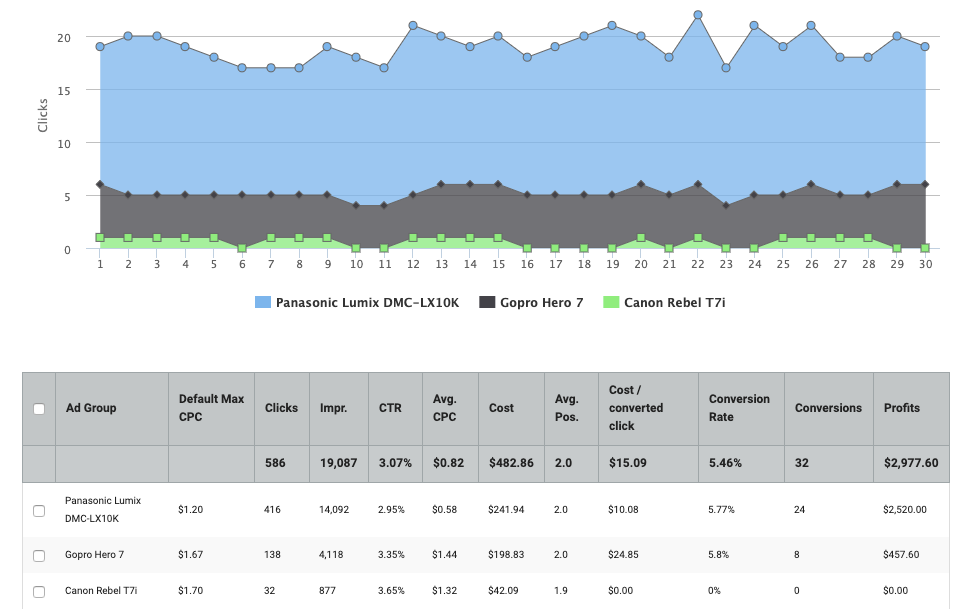The height and width of the screenshot is (609, 960).
Task: Sort by the Cost column header
Action: tap(501, 408)
